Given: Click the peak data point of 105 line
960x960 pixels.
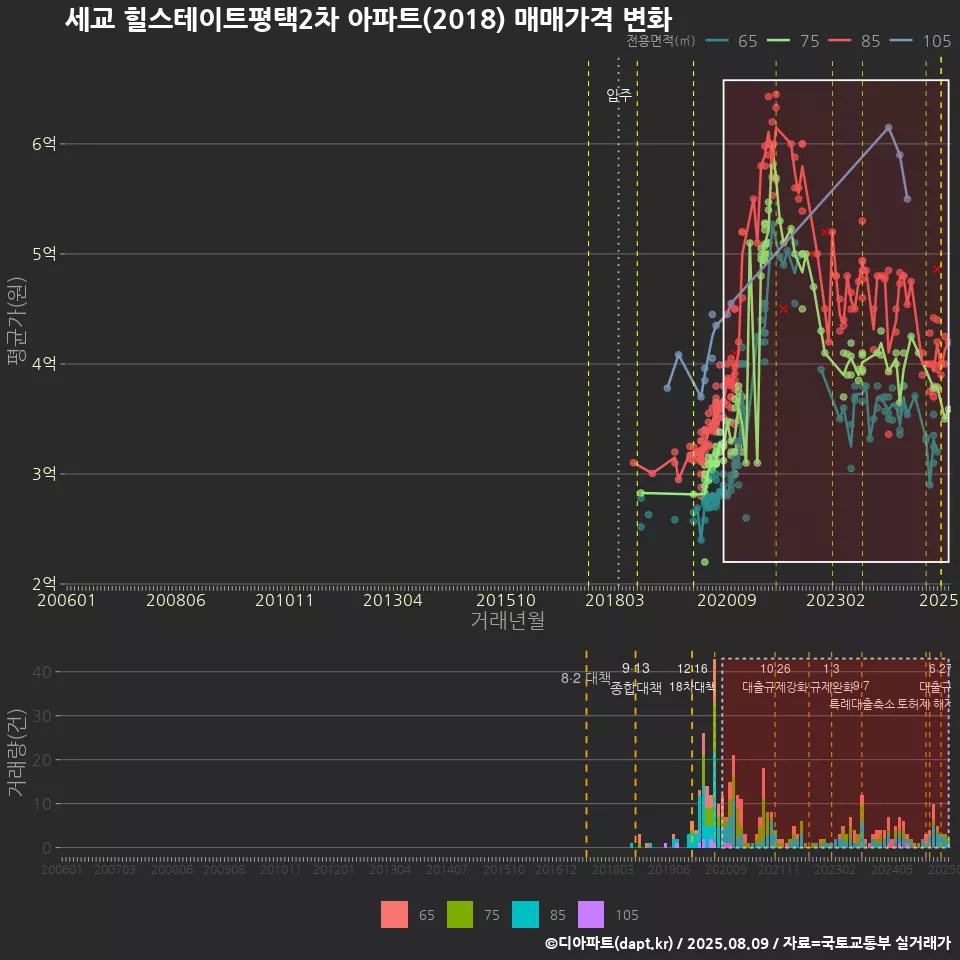Looking at the screenshot, I should pyautogui.click(x=888, y=127).
